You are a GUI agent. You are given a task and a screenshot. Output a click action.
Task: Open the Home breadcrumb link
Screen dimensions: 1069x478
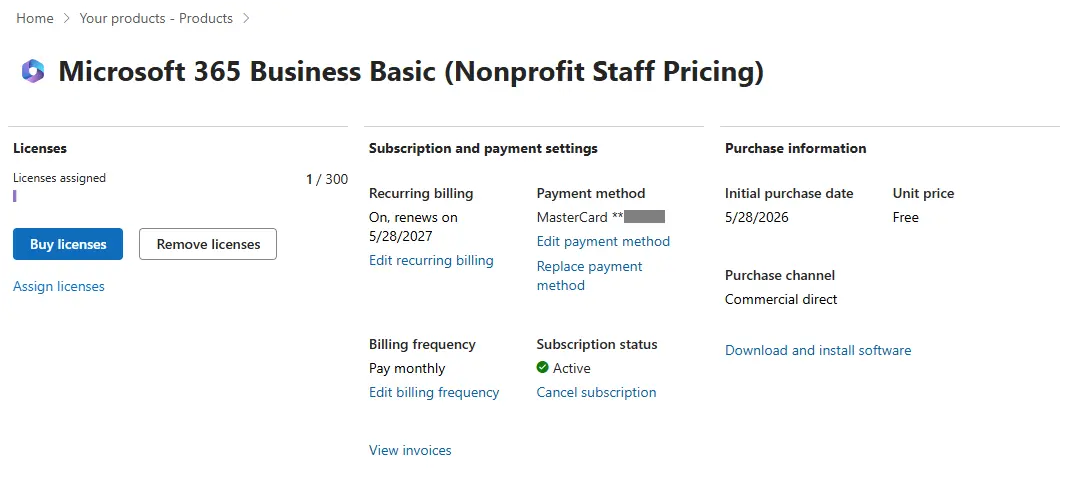coord(35,18)
